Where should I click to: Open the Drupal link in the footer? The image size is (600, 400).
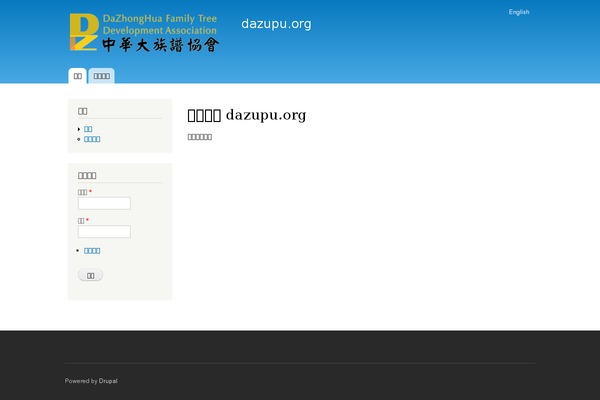point(108,381)
